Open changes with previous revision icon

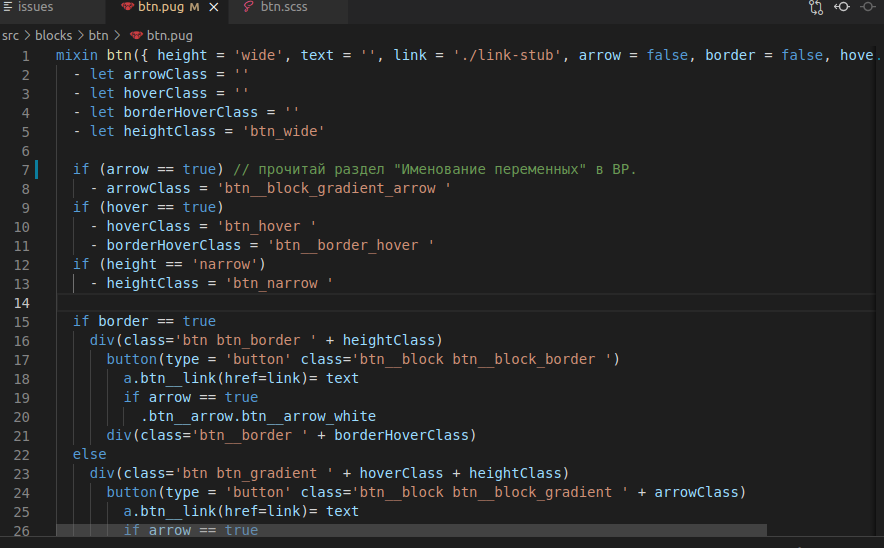coord(842,7)
